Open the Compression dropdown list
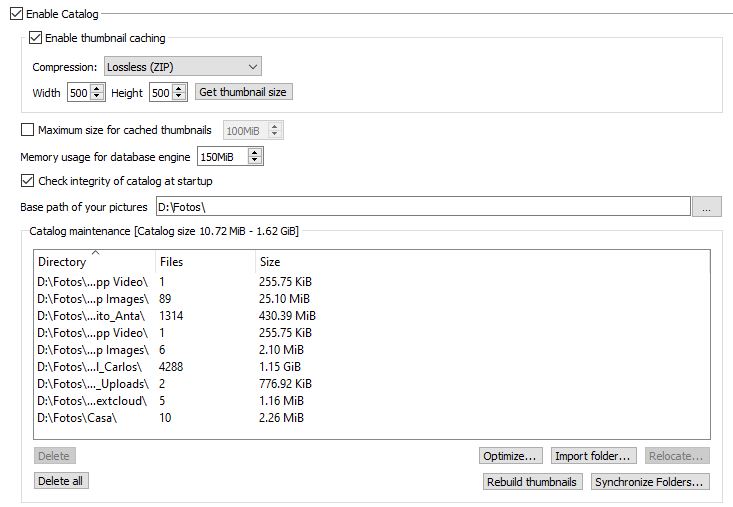The image size is (733, 507). tap(182, 67)
